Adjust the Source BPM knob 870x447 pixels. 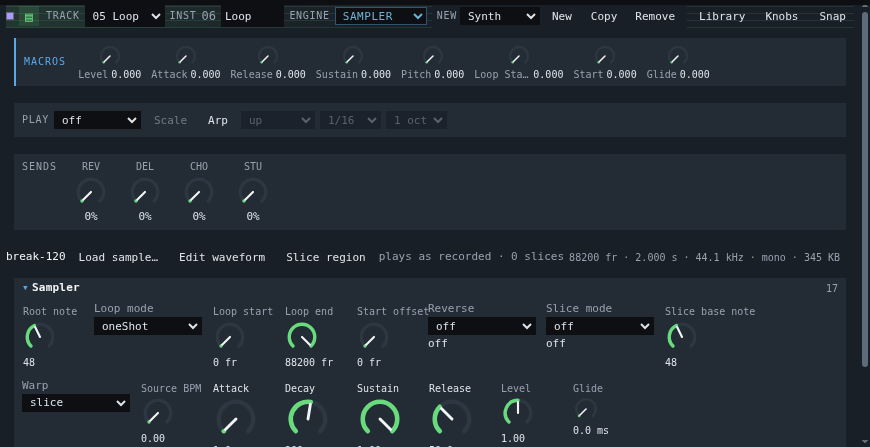point(158,413)
